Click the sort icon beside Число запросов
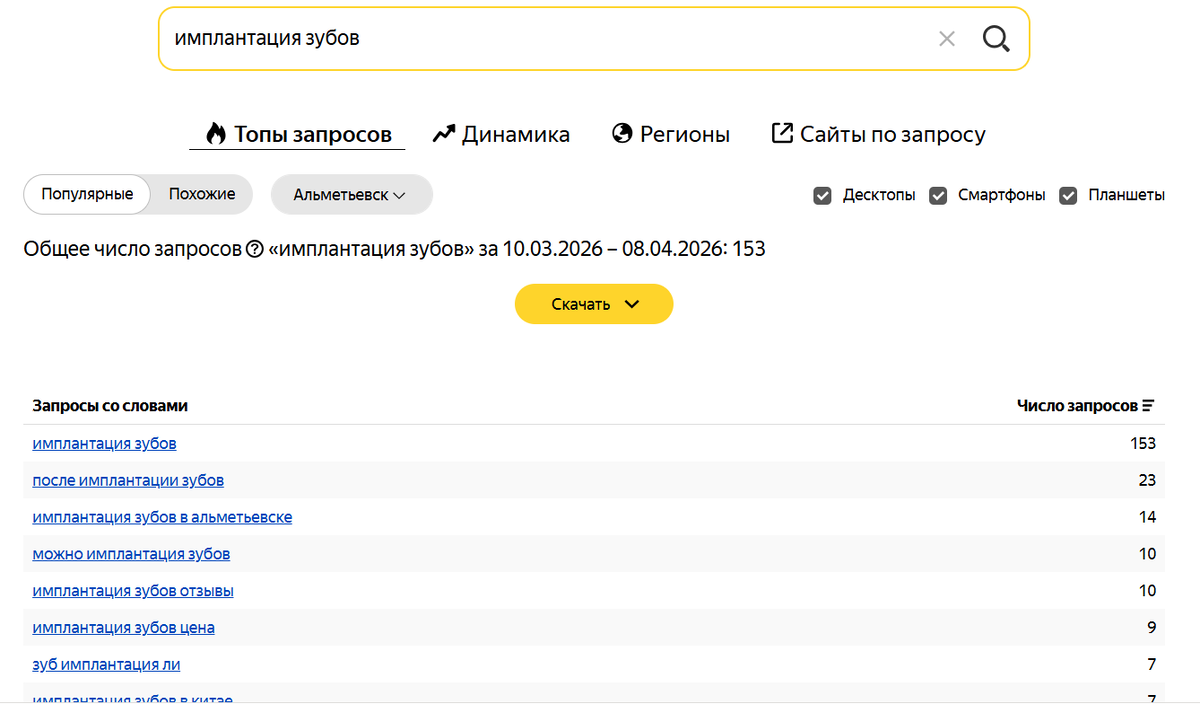 [x=1148, y=406]
